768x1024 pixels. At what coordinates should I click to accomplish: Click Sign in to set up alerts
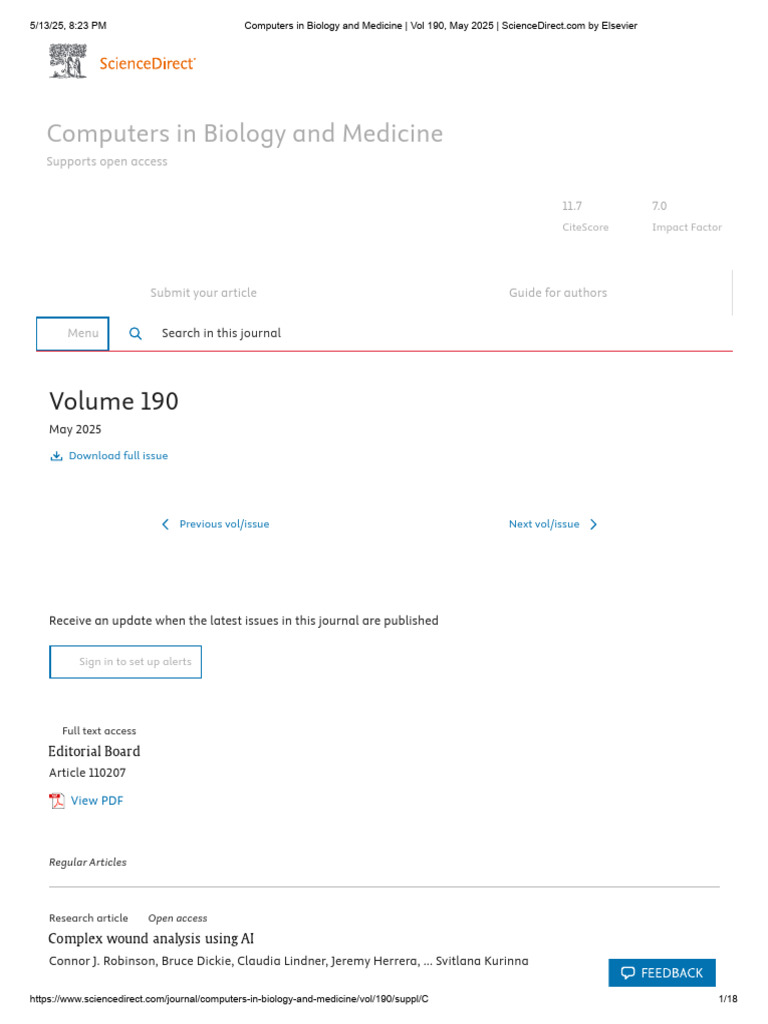tap(125, 662)
